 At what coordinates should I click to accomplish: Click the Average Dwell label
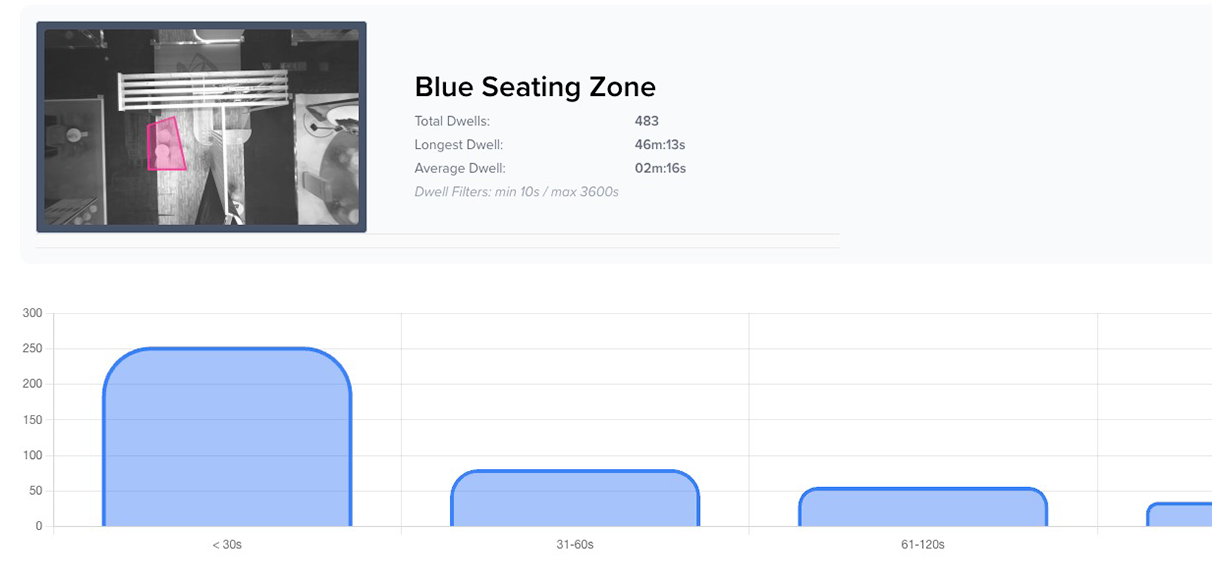(x=460, y=168)
